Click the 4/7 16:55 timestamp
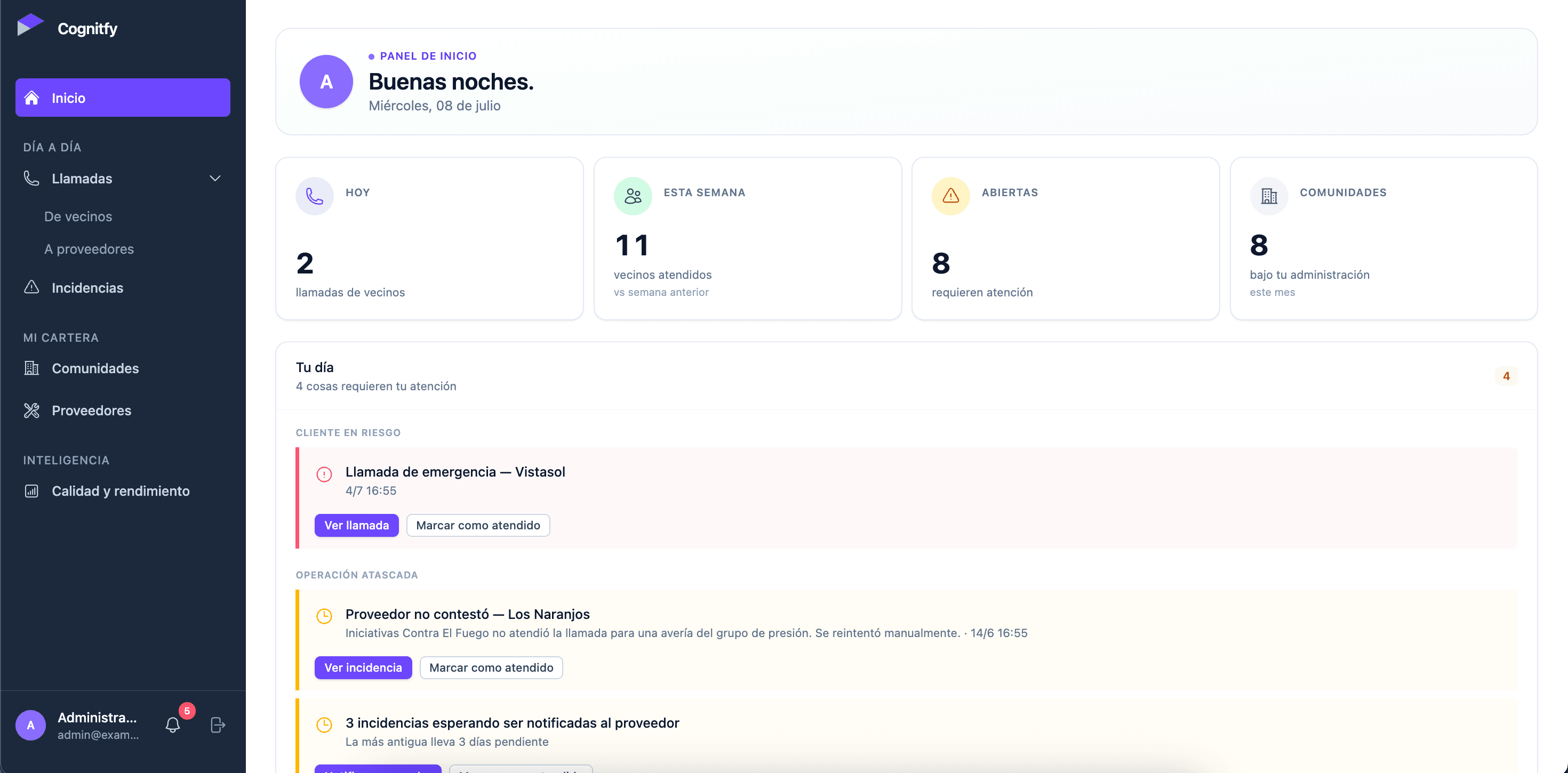Image resolution: width=1568 pixels, height=773 pixels. tap(371, 490)
